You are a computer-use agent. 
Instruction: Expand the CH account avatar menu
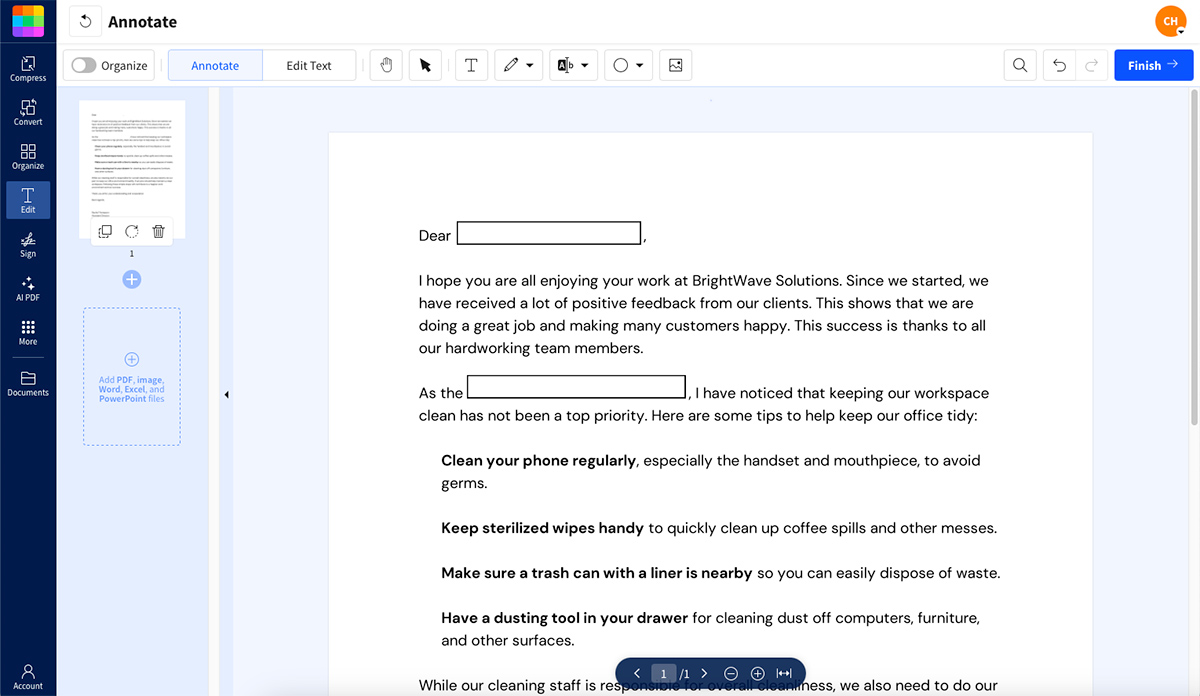tap(1170, 20)
